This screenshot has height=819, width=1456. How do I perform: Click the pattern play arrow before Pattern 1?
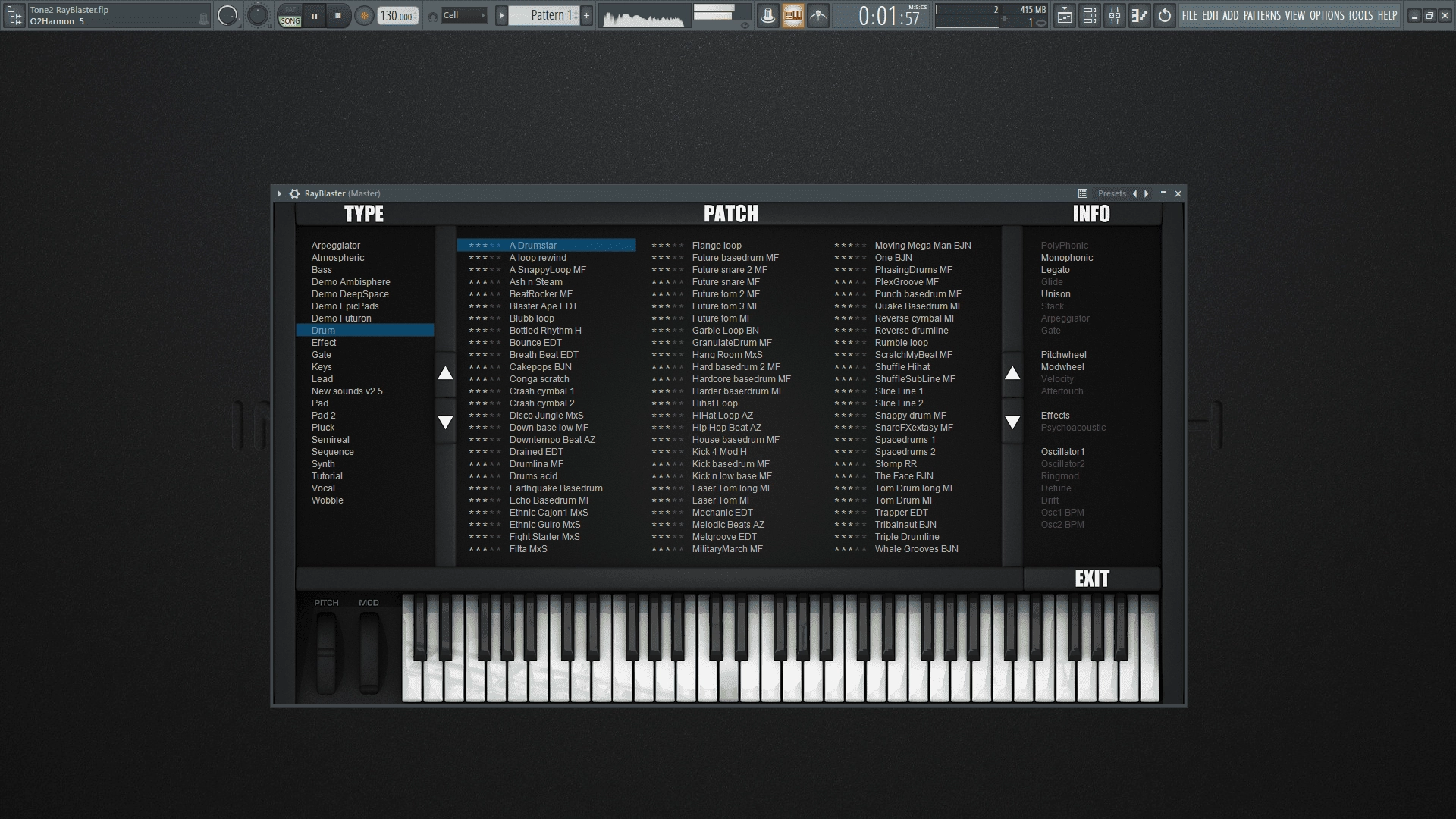click(x=501, y=15)
